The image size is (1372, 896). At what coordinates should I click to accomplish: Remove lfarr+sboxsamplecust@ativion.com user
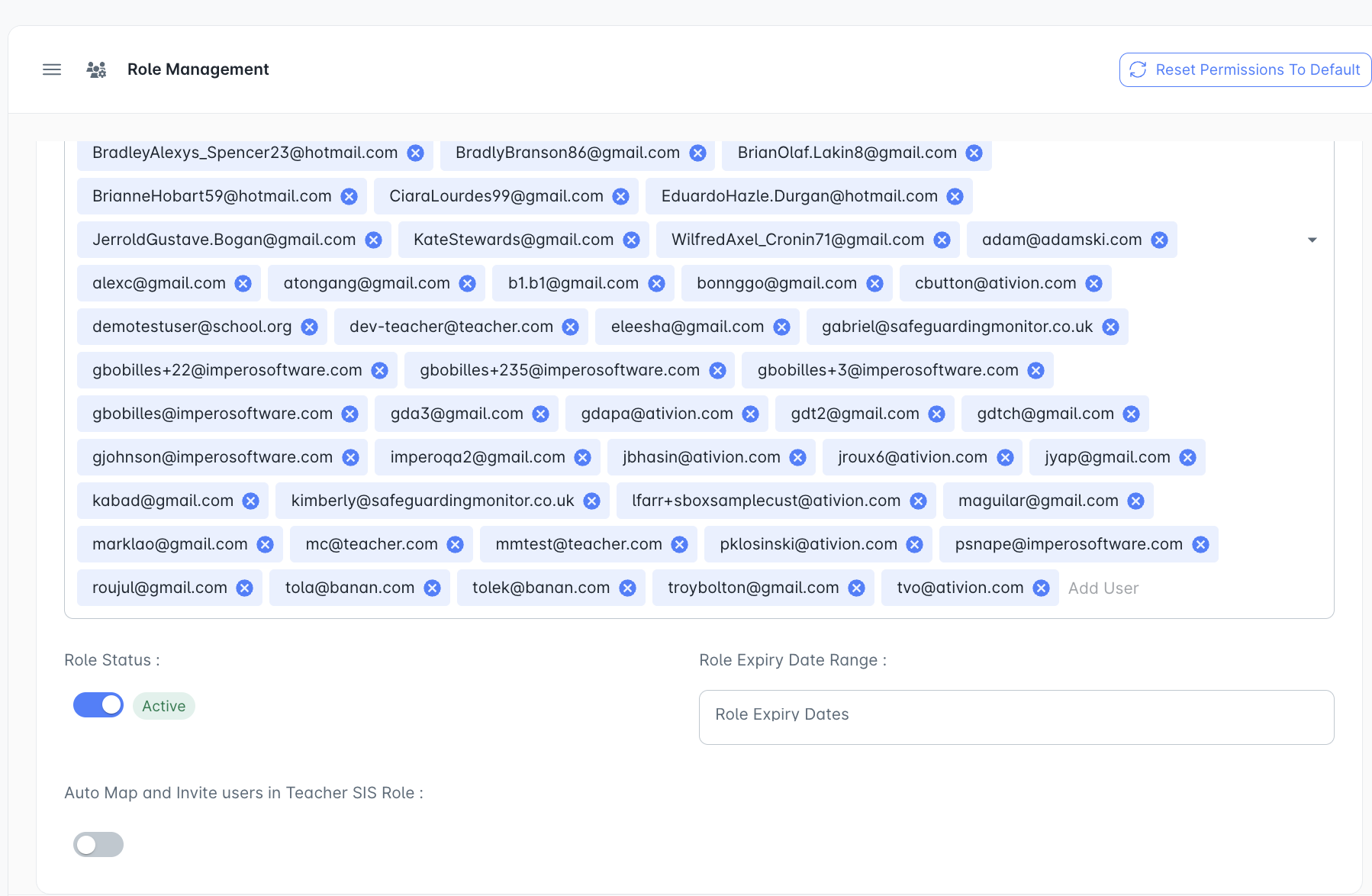coord(919,501)
